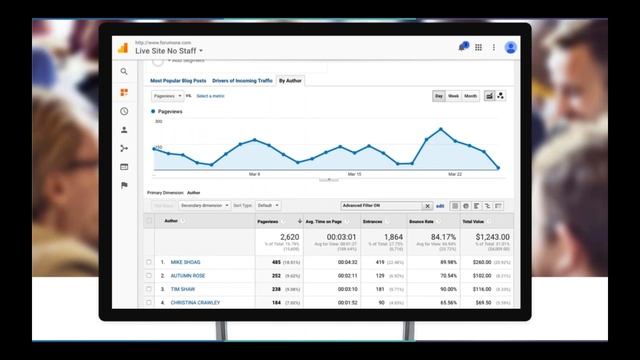Screen dimensions: 640x360
Task: Switch to the pie chart percentage view
Action: (x=466, y=206)
